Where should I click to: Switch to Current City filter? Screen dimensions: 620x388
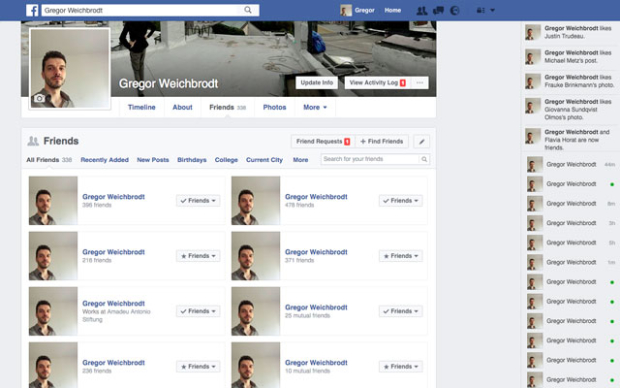point(264,160)
